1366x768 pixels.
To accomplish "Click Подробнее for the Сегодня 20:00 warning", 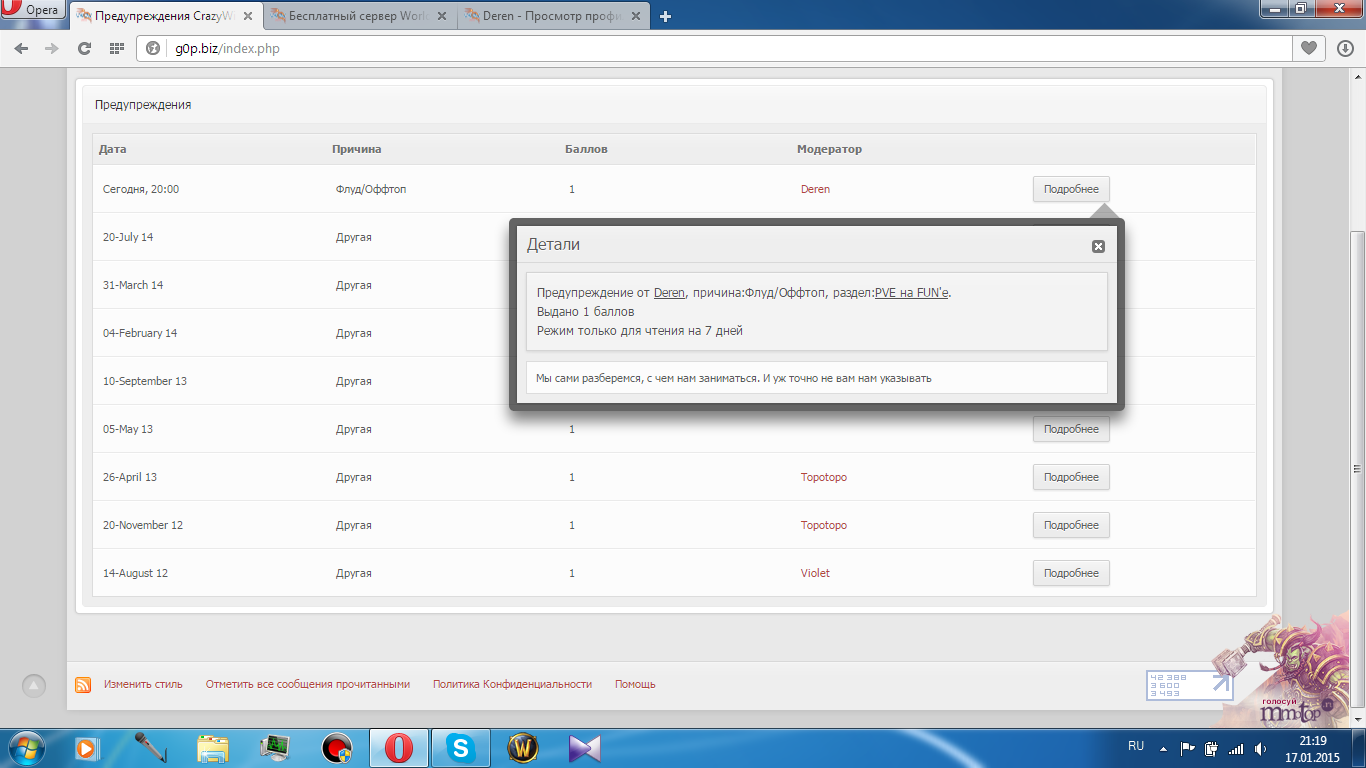I will click(x=1070, y=189).
